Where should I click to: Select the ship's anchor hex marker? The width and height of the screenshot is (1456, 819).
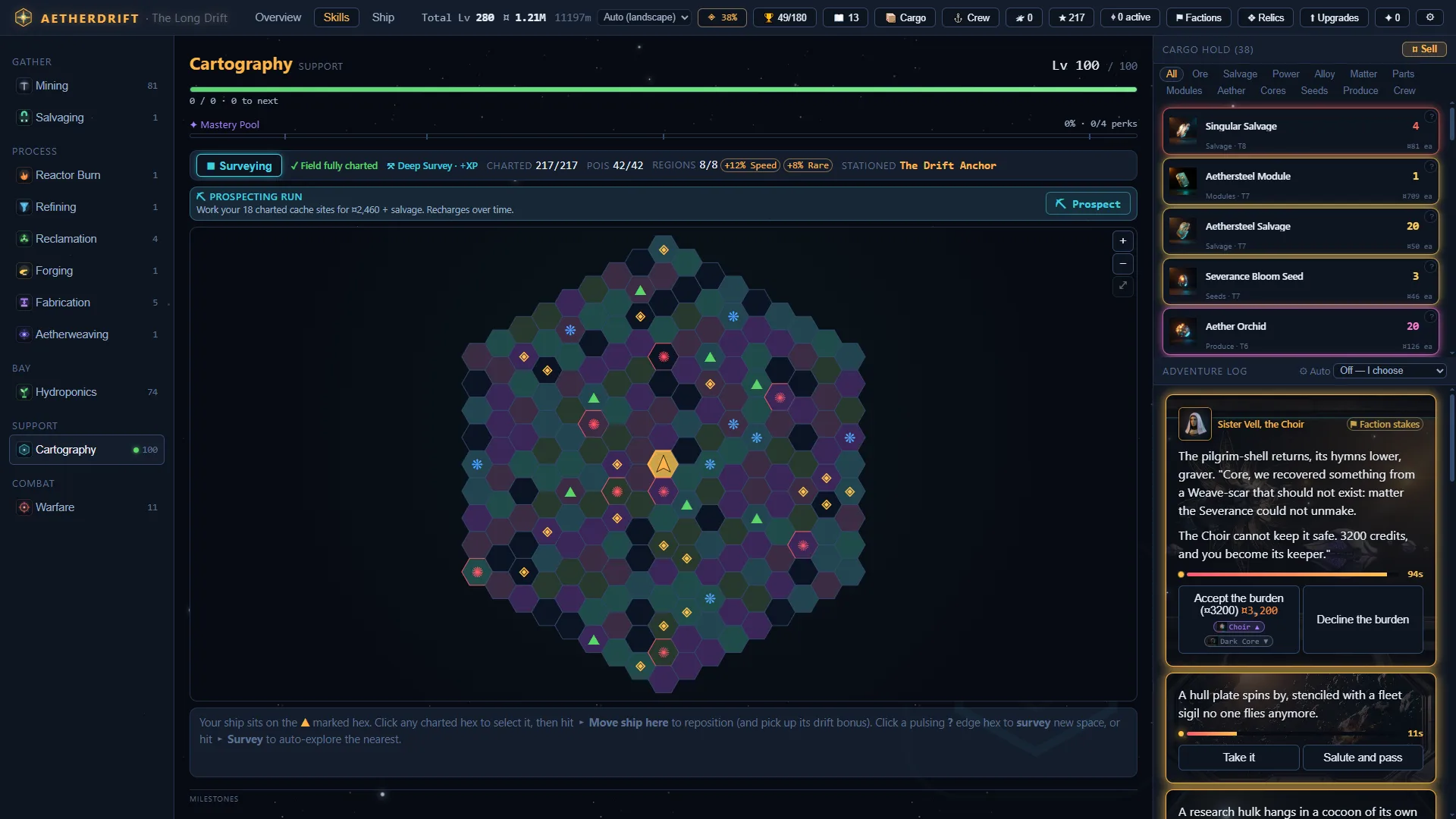(663, 464)
